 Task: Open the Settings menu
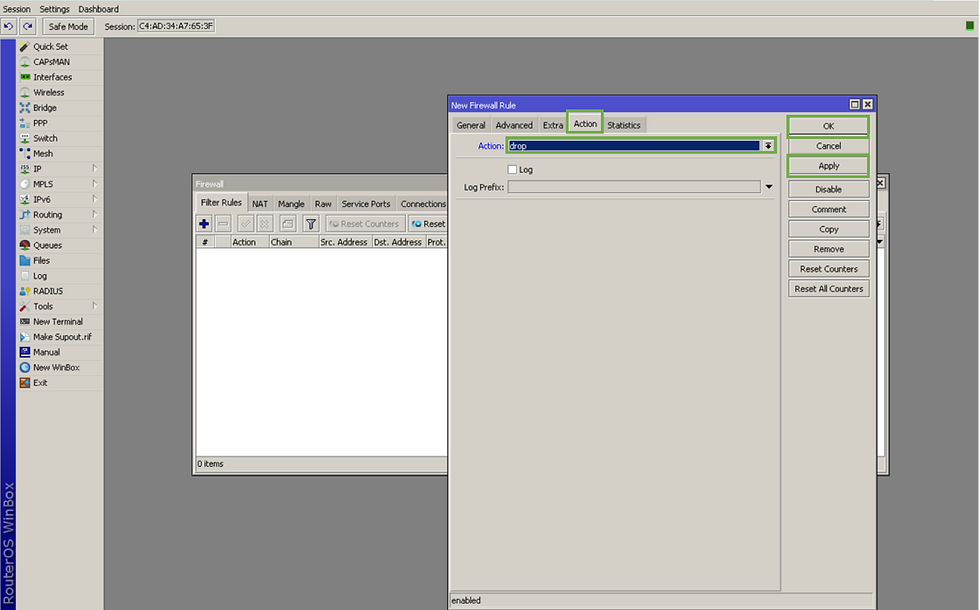tap(54, 9)
